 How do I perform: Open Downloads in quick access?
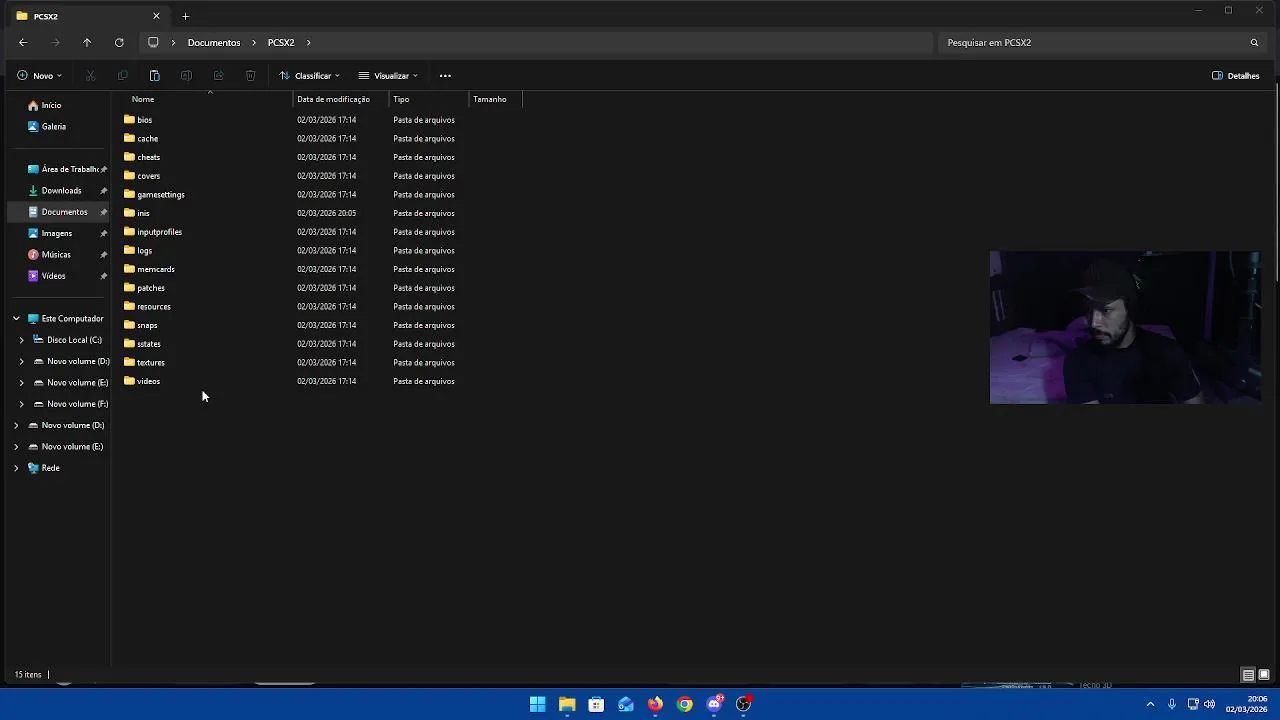click(61, 191)
